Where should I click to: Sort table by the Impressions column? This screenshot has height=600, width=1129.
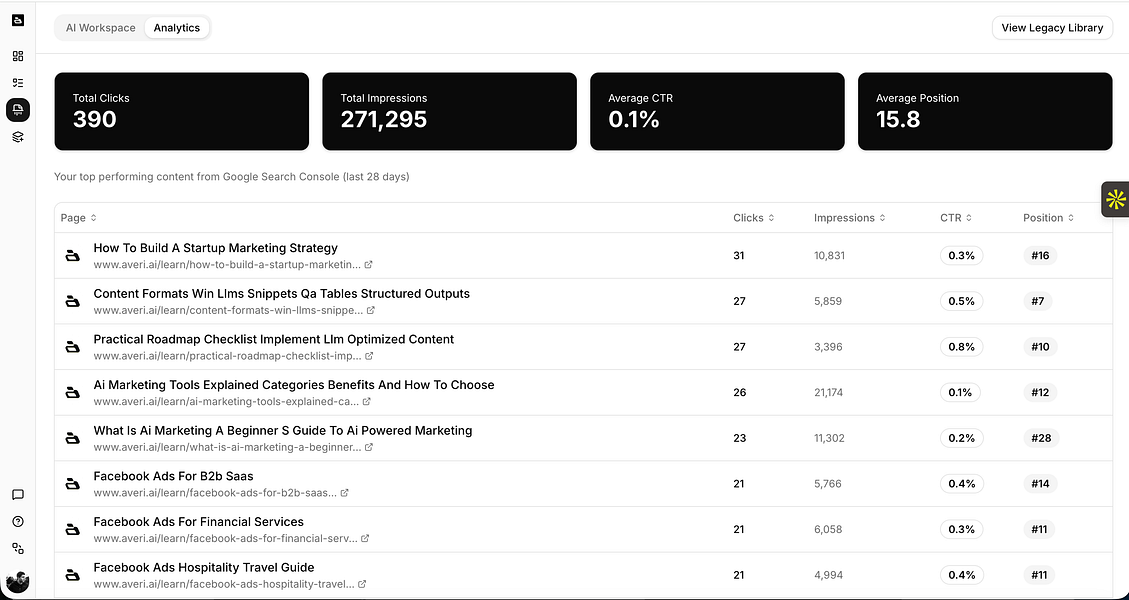pyautogui.click(x=850, y=218)
